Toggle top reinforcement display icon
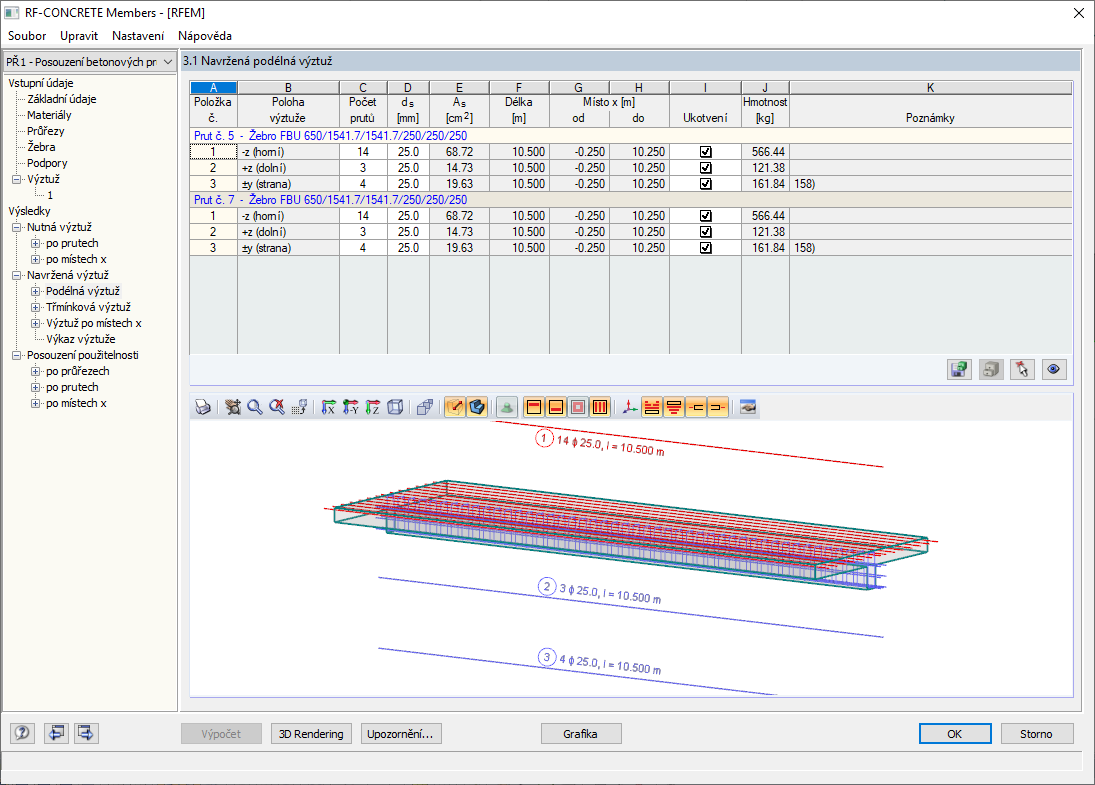 coord(534,407)
